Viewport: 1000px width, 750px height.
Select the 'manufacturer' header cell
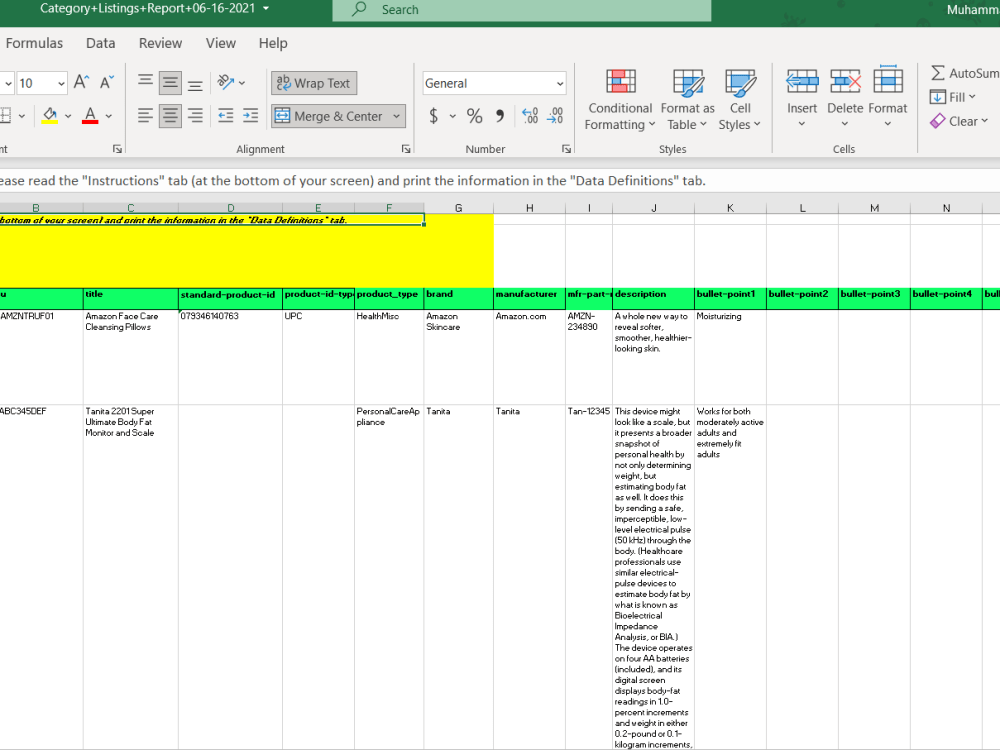(529, 298)
